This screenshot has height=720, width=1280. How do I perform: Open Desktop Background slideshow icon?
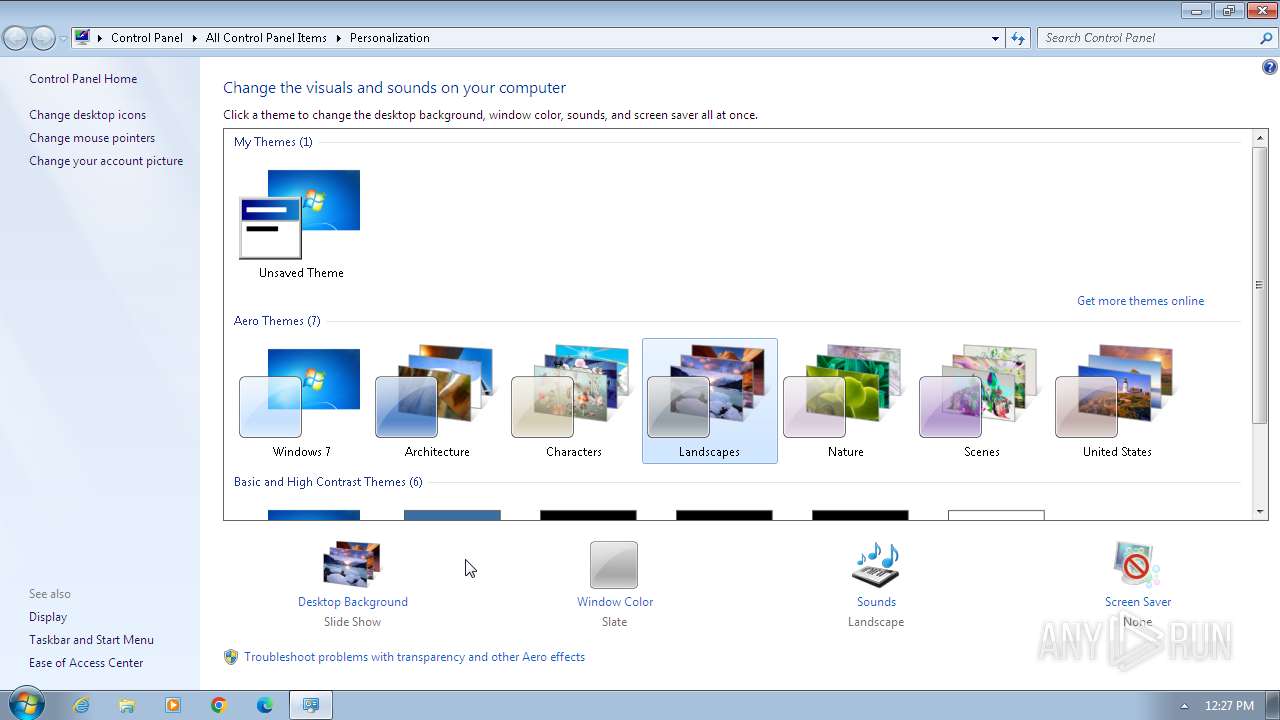point(352,565)
